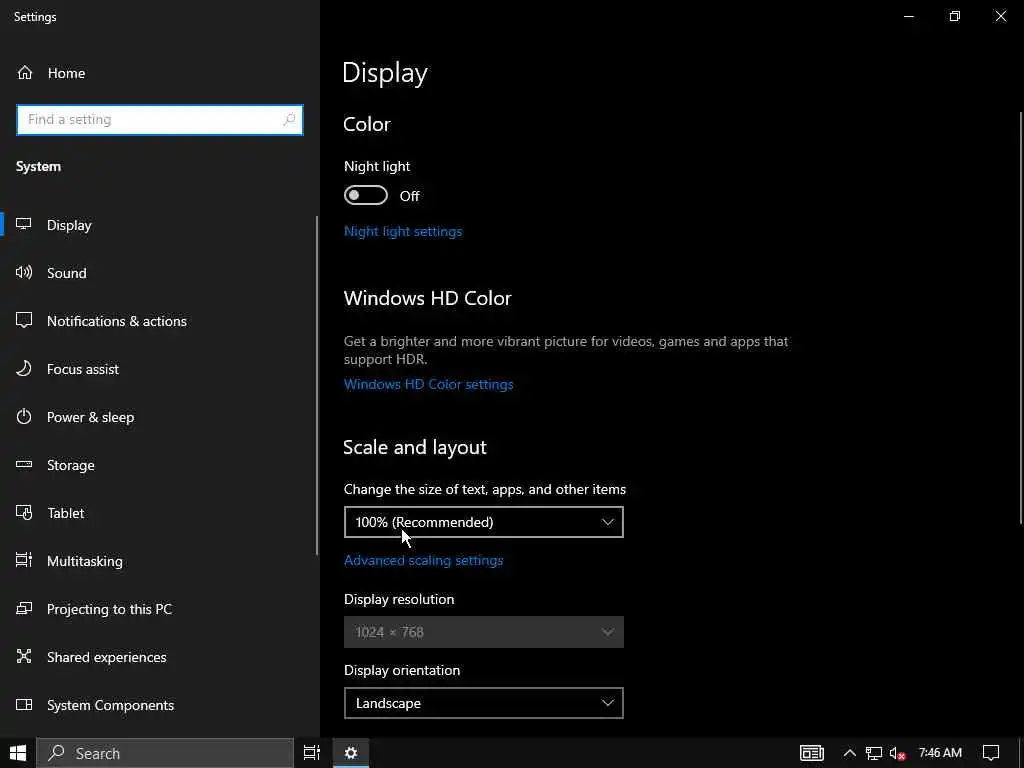Click the Multitasking icon in the sidebar
Image resolution: width=1024 pixels, height=768 pixels.
tap(24, 560)
